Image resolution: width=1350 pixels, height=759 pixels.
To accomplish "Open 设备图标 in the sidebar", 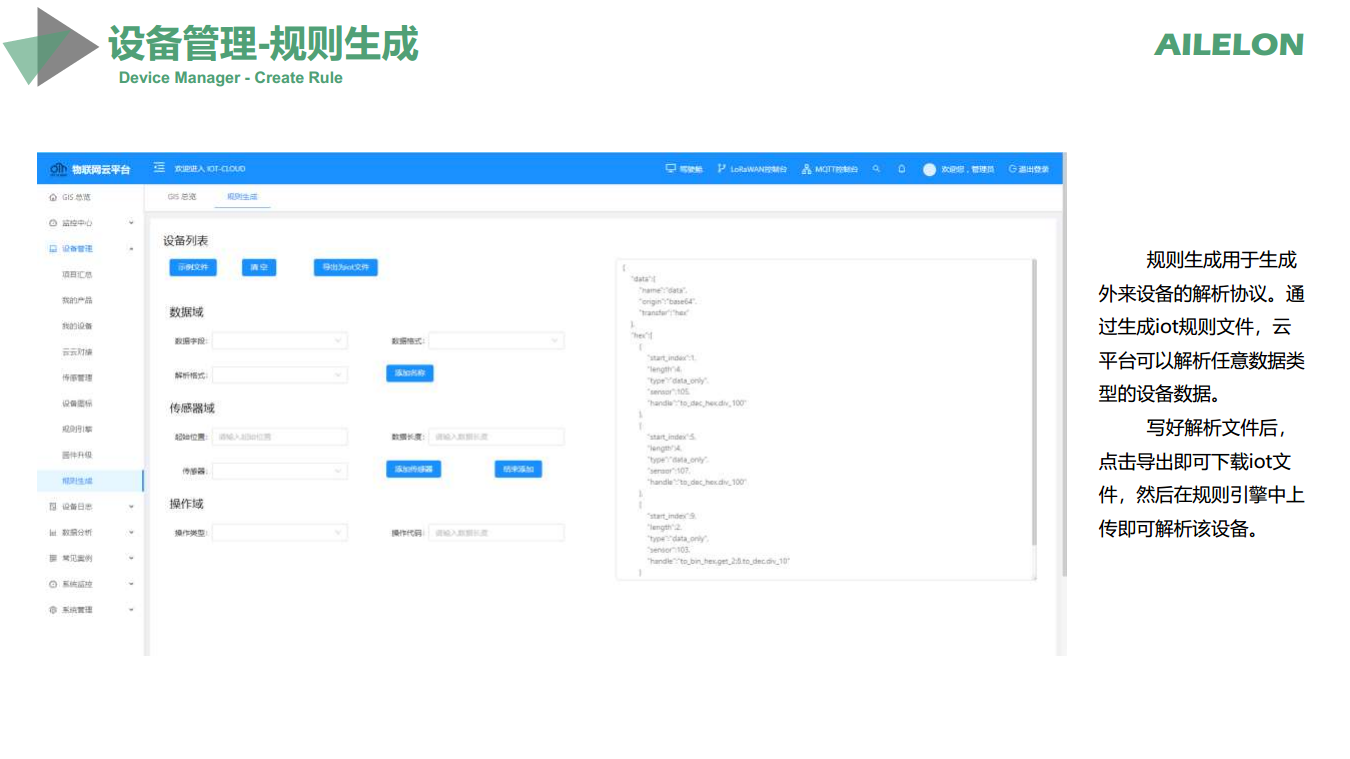I will (x=77, y=404).
